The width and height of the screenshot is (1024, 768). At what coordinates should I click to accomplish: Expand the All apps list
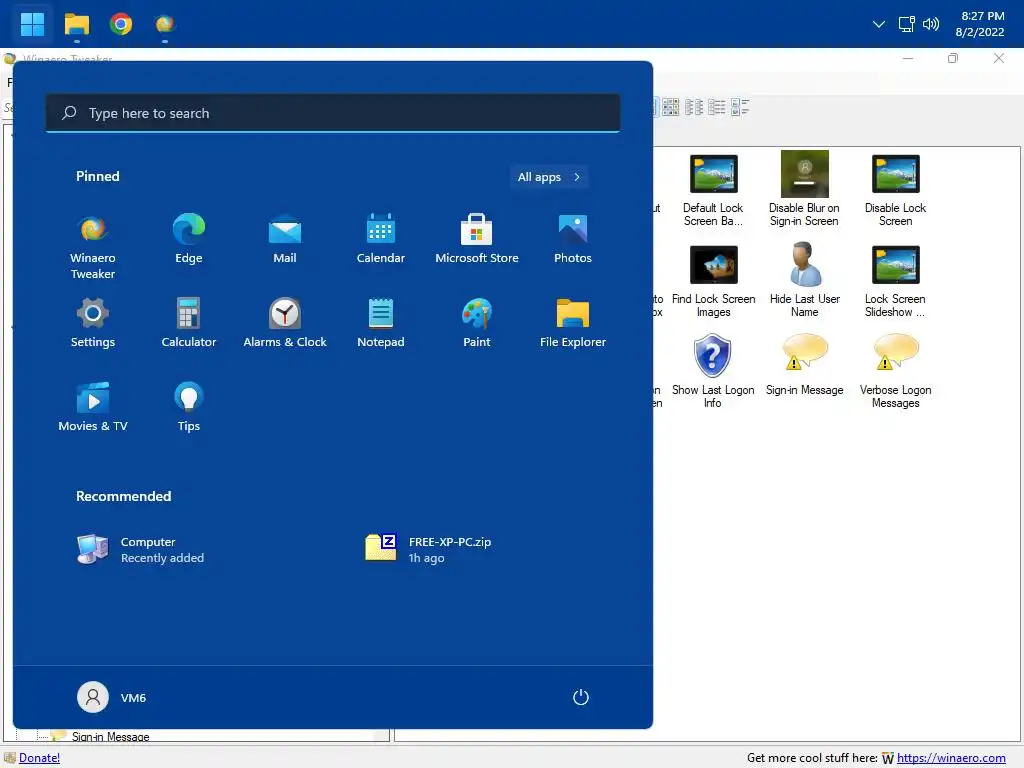click(549, 177)
